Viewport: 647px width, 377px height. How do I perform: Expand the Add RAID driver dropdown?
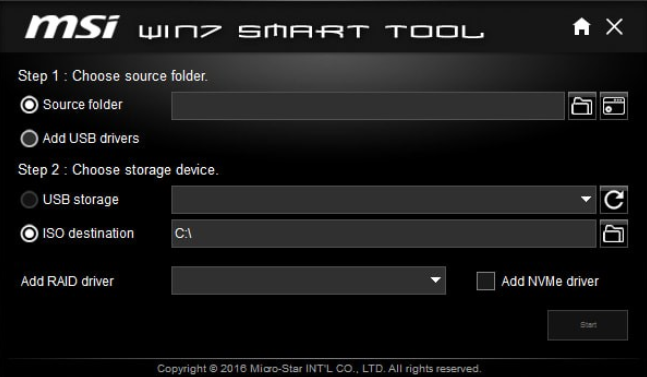[309, 280]
